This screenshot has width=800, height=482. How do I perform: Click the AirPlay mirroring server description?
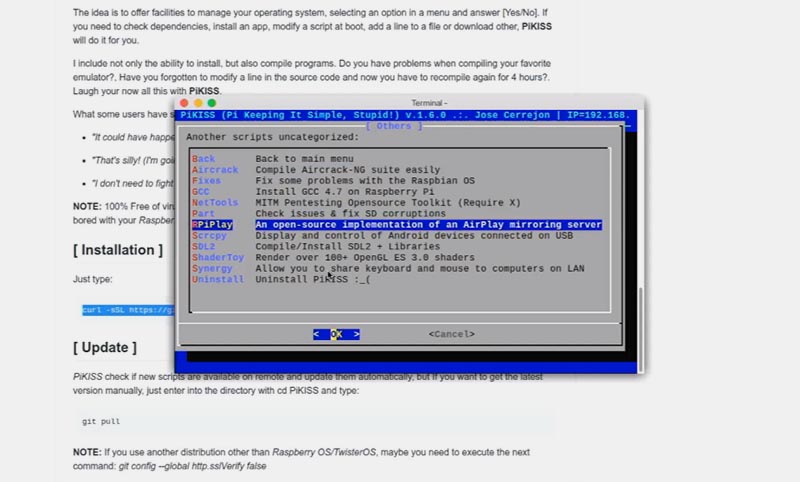[x=429, y=224]
